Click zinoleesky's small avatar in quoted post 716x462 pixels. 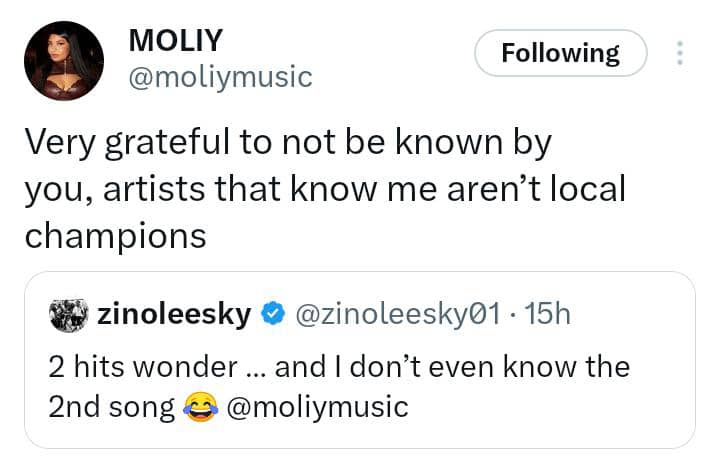coord(68,315)
